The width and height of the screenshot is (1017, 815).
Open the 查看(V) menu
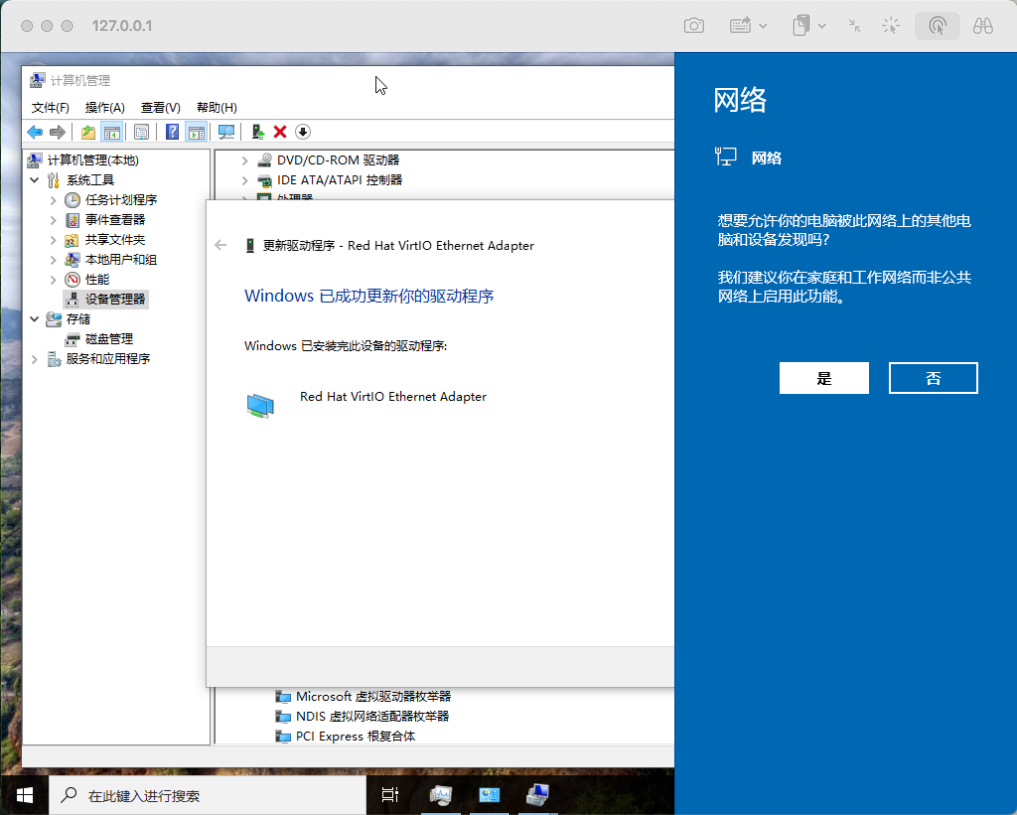click(160, 107)
